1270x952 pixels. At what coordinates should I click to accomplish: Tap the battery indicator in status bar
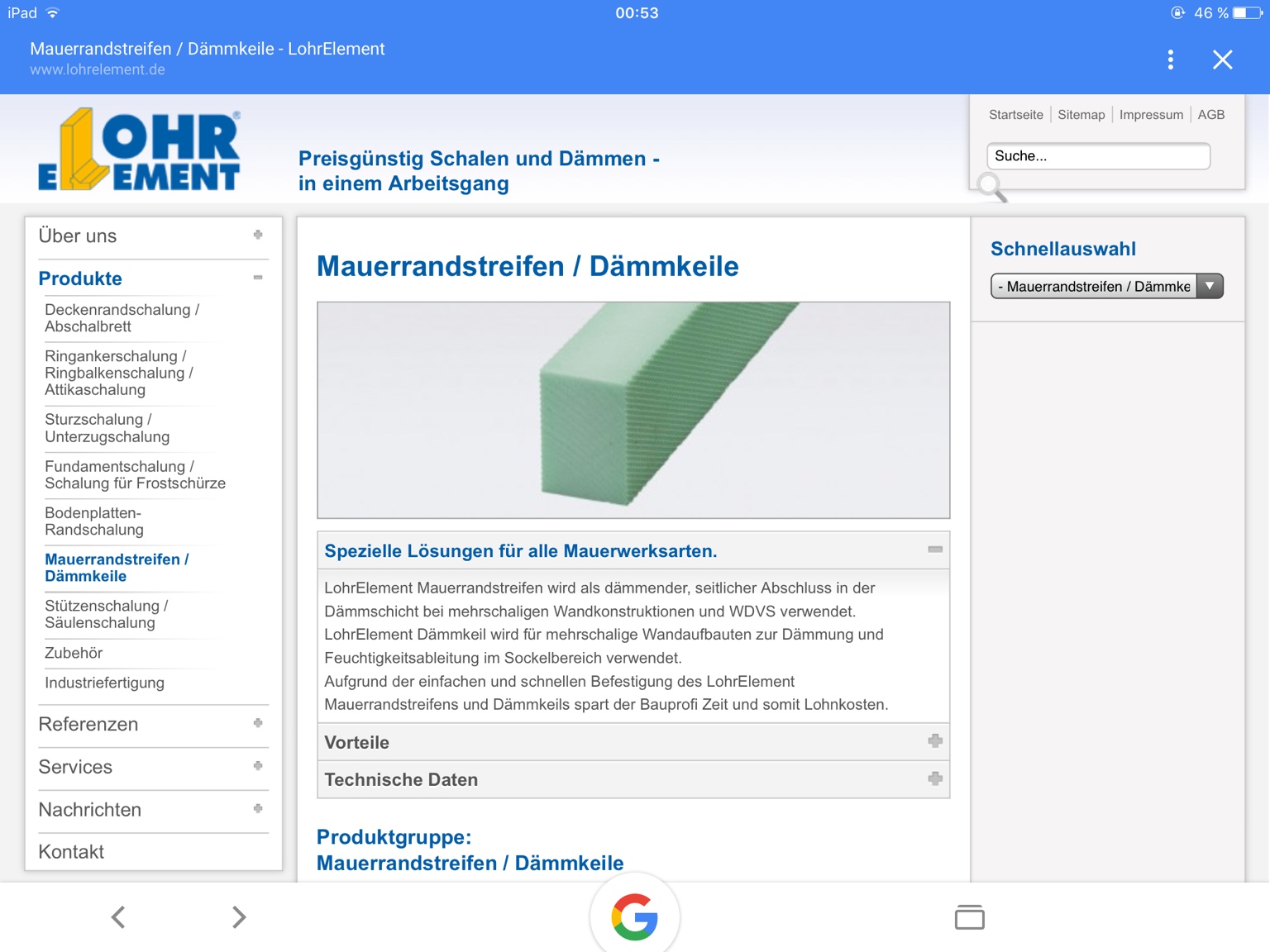coord(1247,12)
